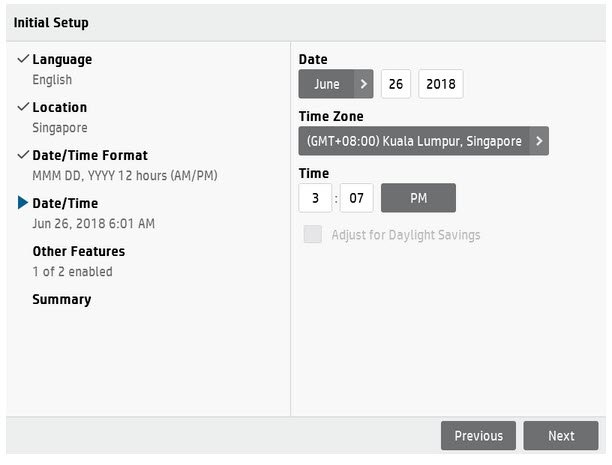Select the Date/Time Format step
The width and height of the screenshot is (612, 465).
(x=90, y=156)
